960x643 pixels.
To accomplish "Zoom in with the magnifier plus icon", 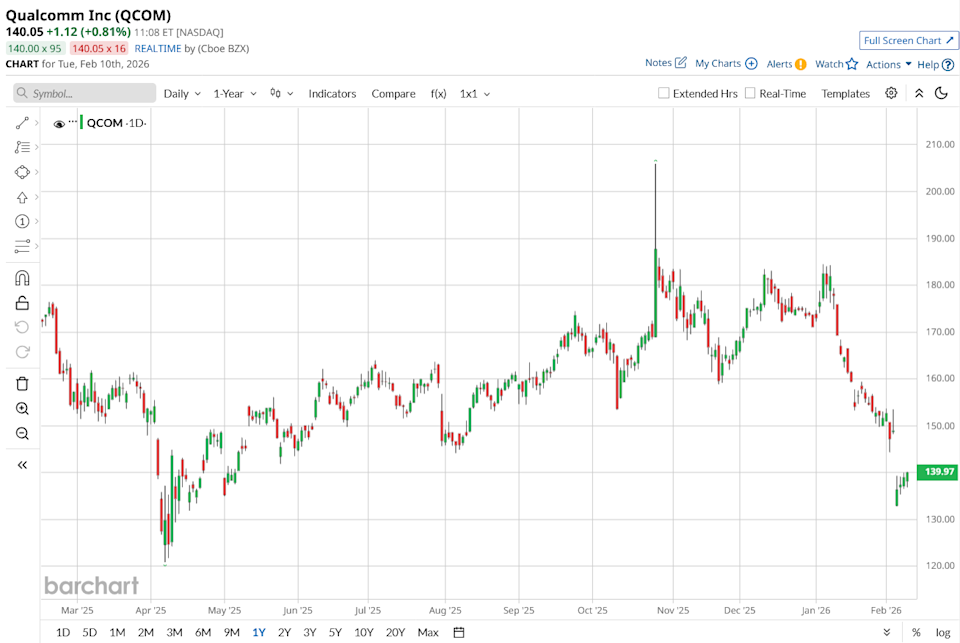I will [22, 409].
